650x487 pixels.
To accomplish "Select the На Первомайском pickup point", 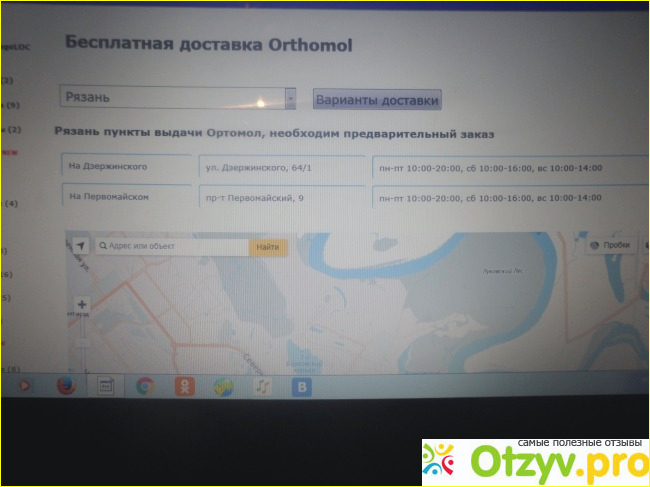I will [x=126, y=197].
